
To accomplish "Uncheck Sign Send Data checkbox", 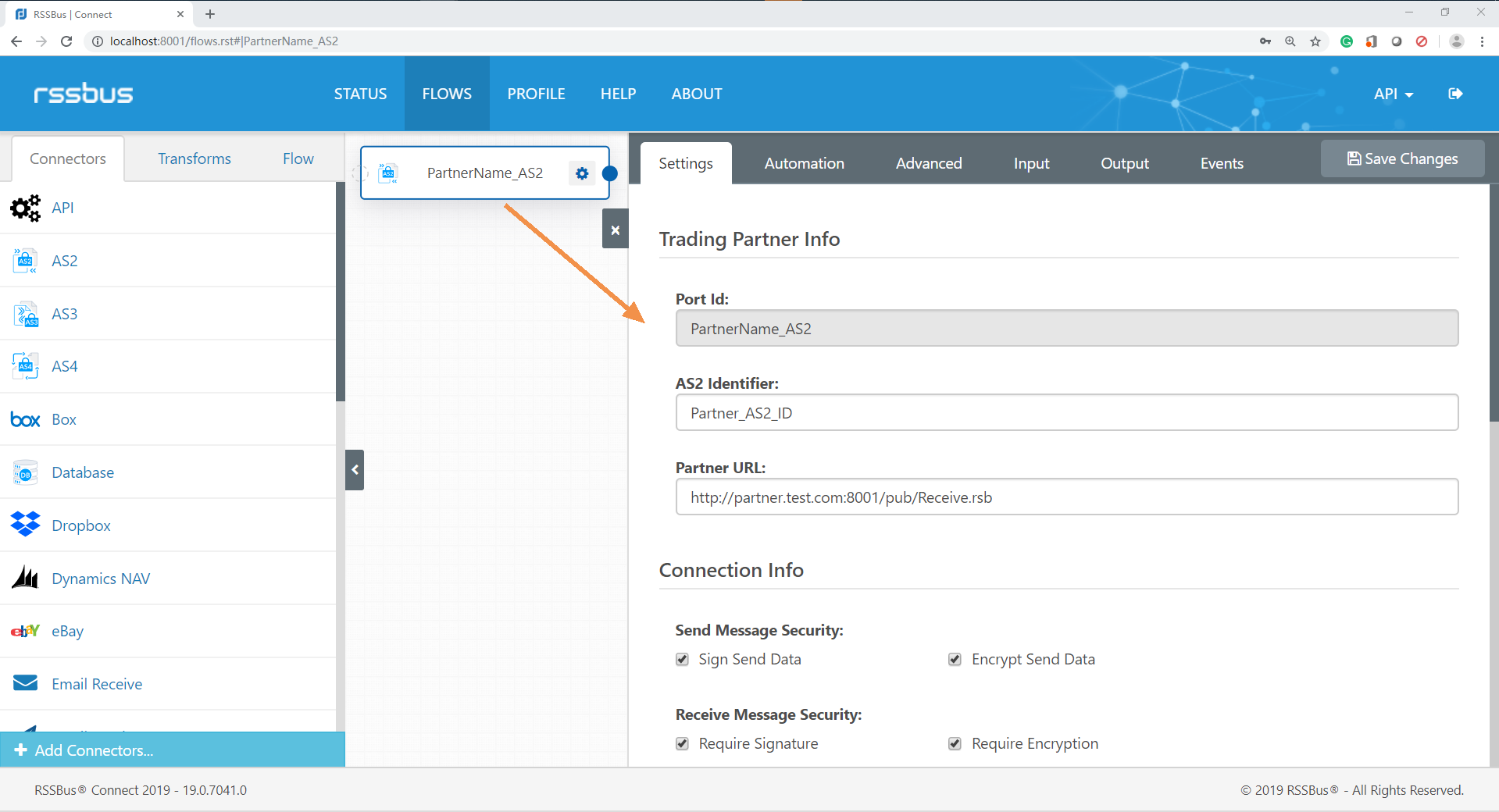I will 683,660.
